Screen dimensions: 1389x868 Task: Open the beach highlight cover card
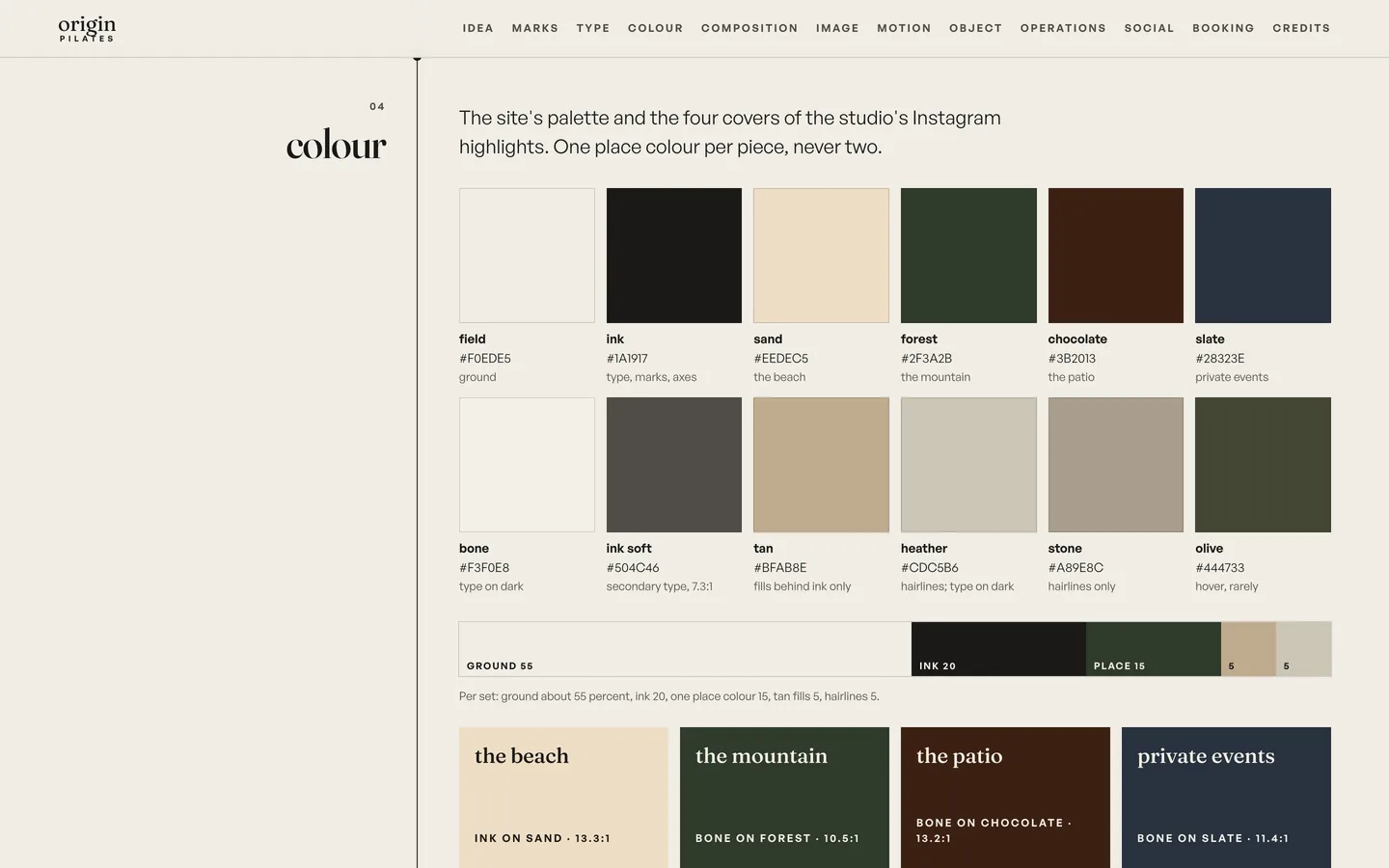tap(563, 798)
